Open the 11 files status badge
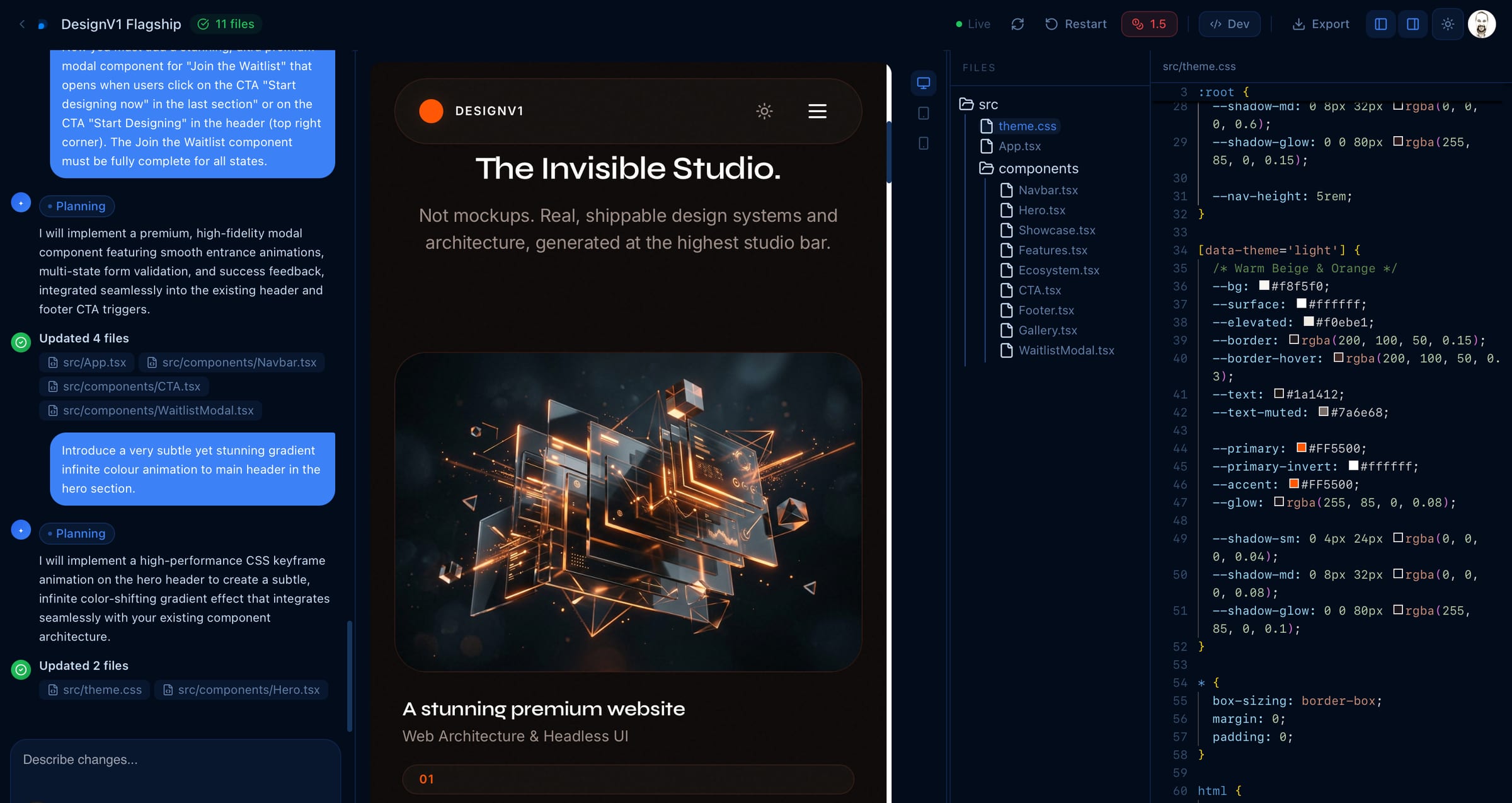Image resolution: width=1512 pixels, height=803 pixels. (x=226, y=24)
